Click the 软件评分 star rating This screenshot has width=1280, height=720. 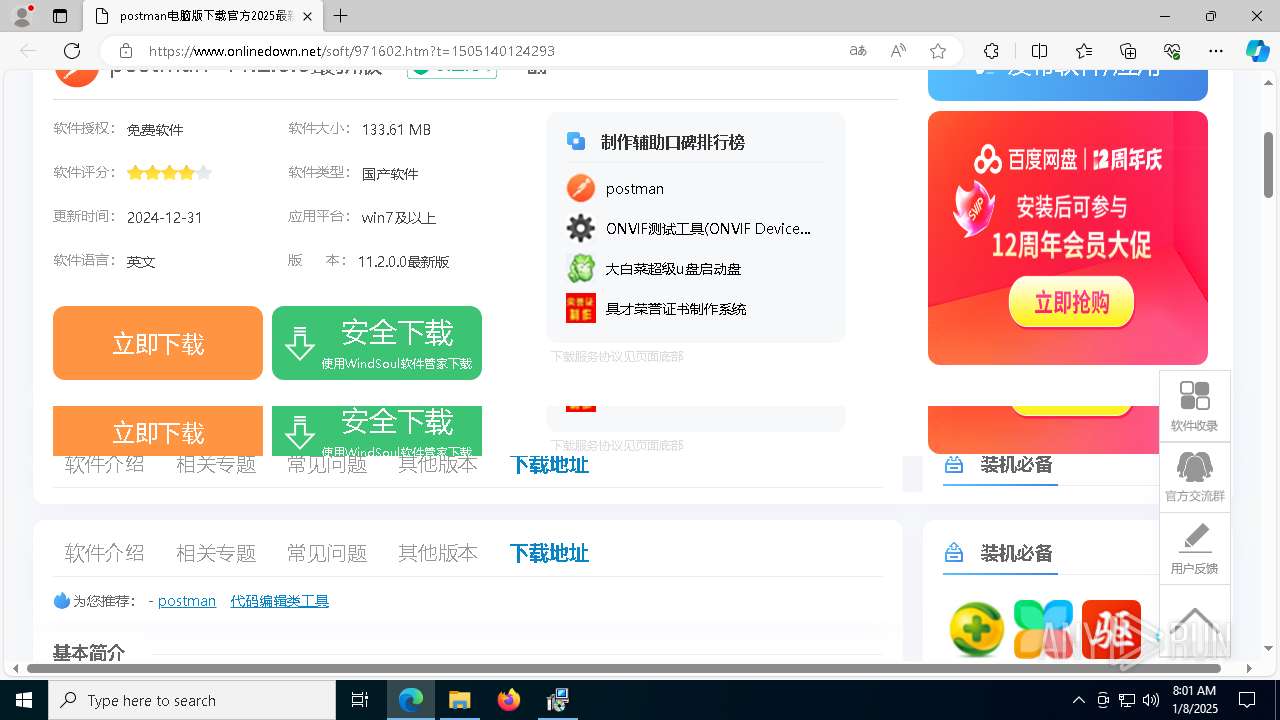169,173
